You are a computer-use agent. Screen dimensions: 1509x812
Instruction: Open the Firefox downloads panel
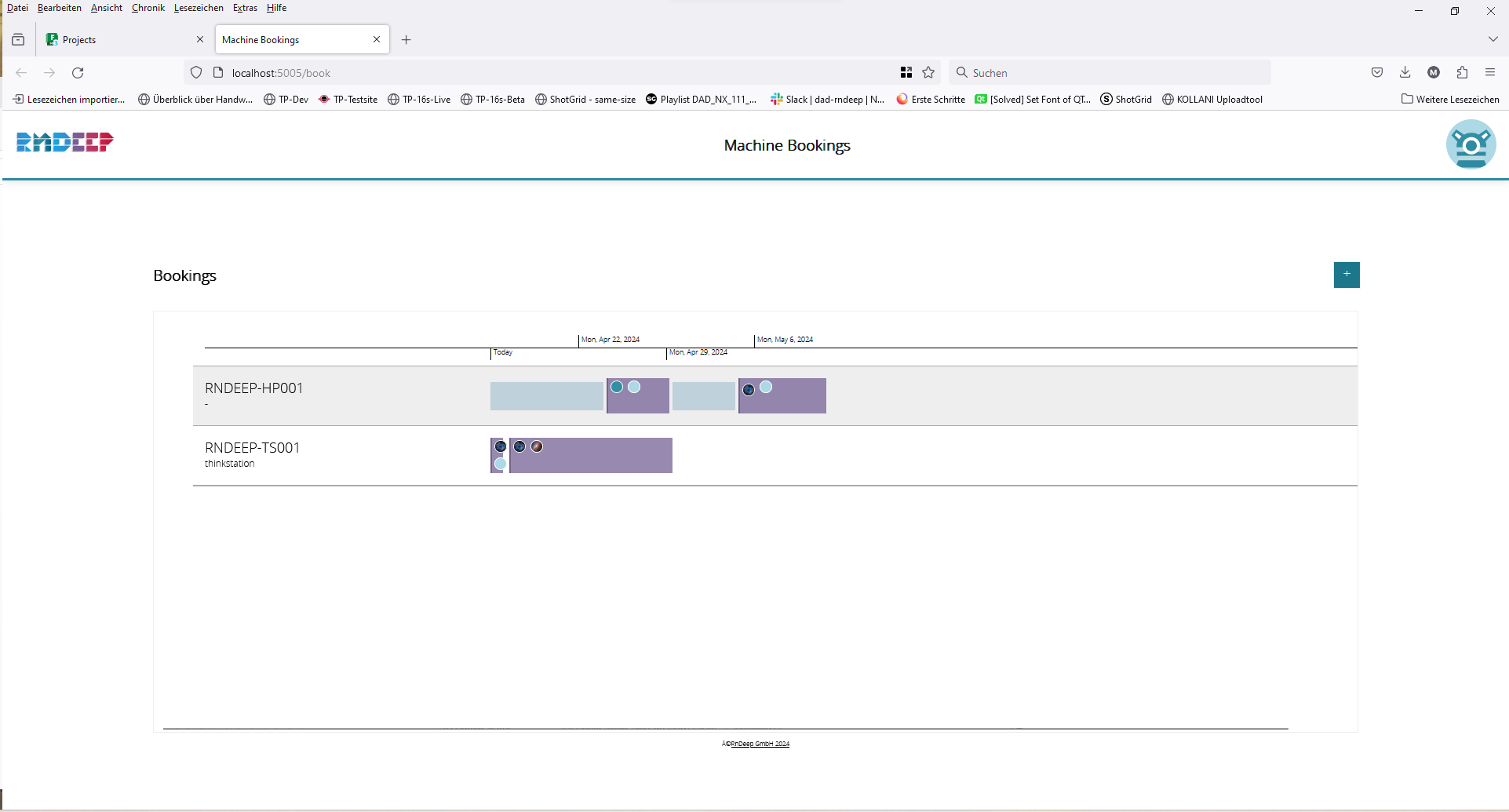click(1405, 73)
